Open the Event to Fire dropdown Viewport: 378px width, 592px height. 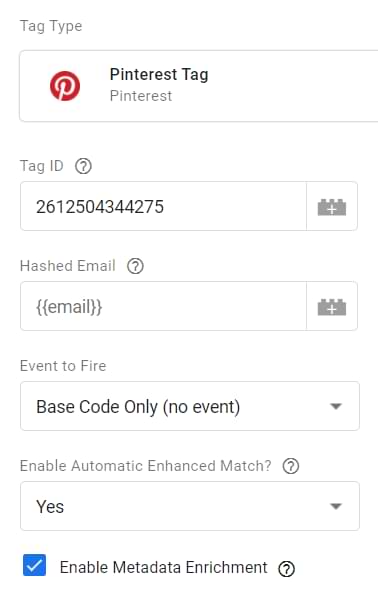(190, 406)
